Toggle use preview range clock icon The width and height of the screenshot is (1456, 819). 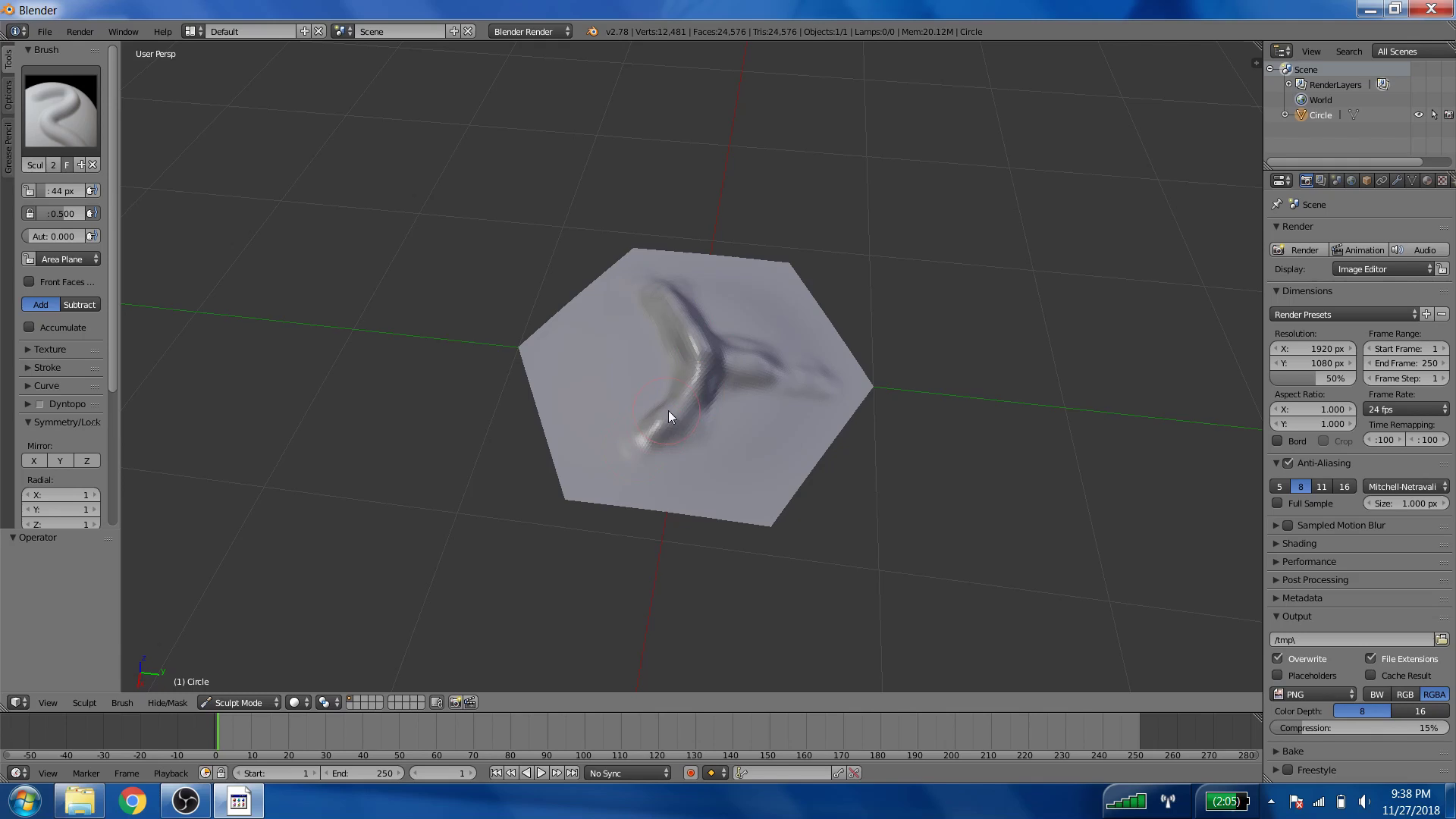(206, 773)
